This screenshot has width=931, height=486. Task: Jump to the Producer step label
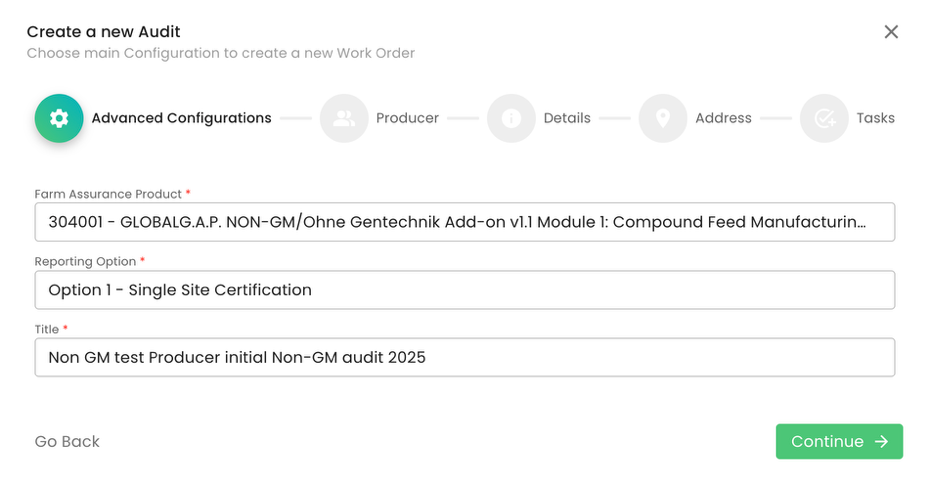[407, 118]
